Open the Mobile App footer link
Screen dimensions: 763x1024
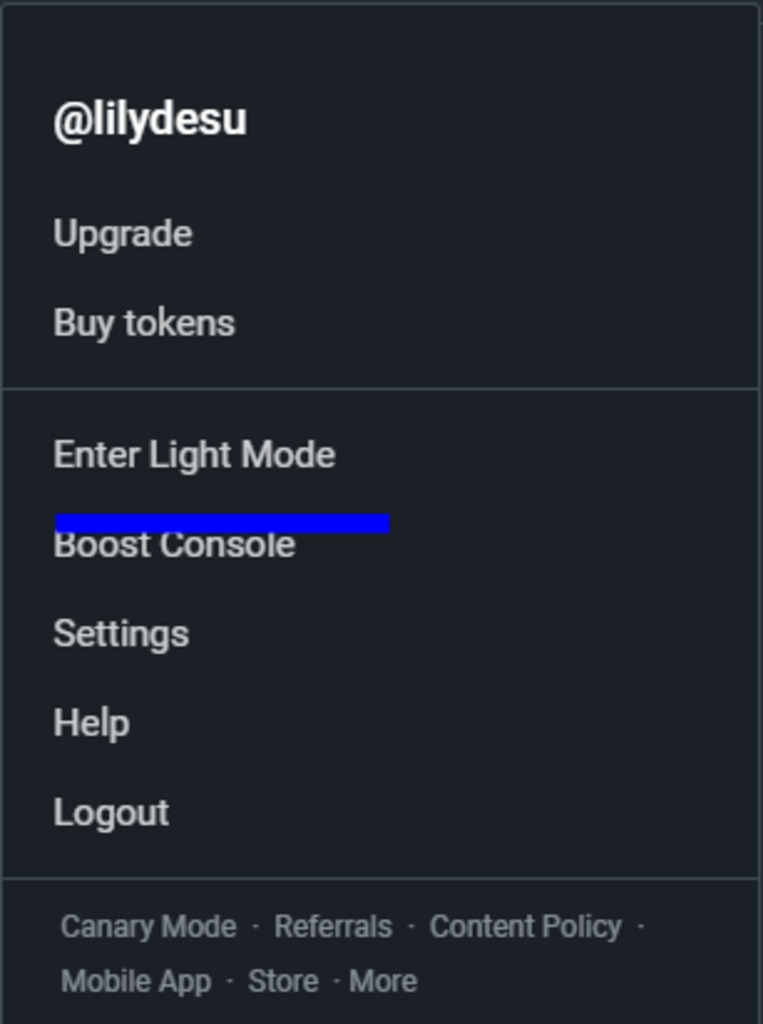136,981
